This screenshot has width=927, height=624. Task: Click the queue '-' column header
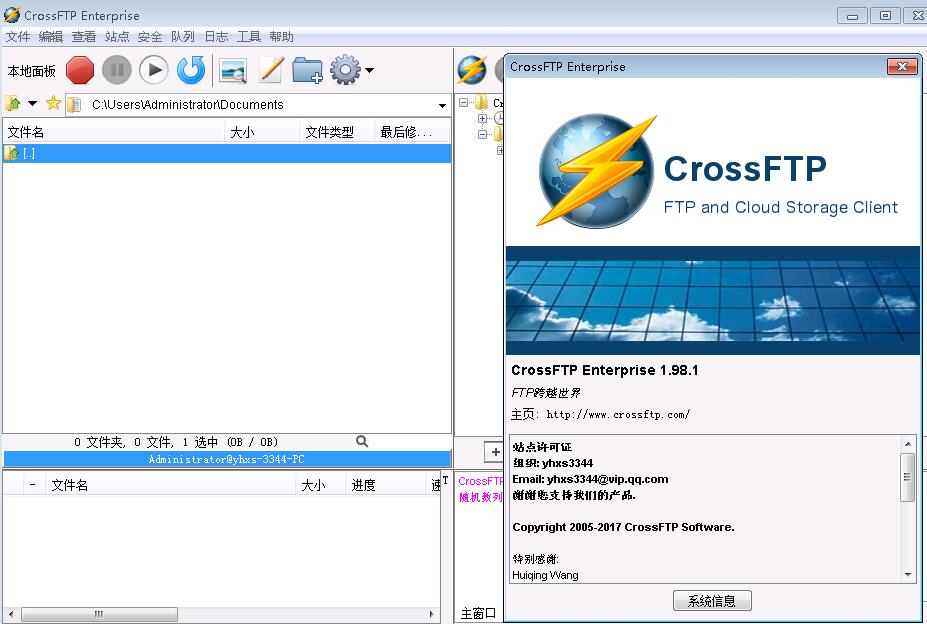pyautogui.click(x=33, y=485)
